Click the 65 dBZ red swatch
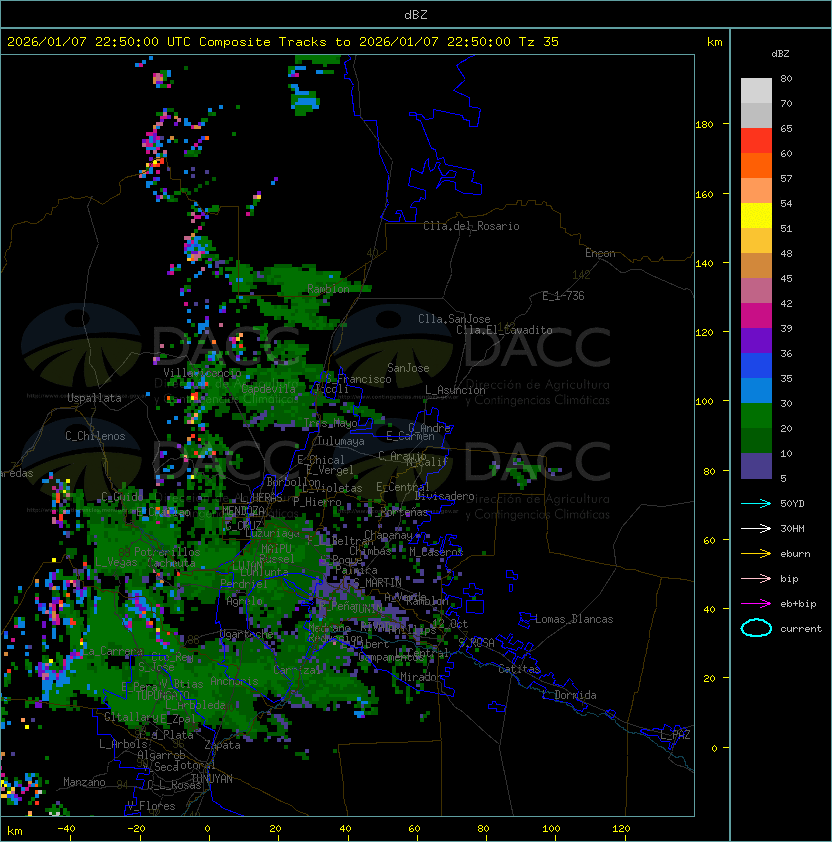Image resolution: width=832 pixels, height=842 pixels. 756,141
